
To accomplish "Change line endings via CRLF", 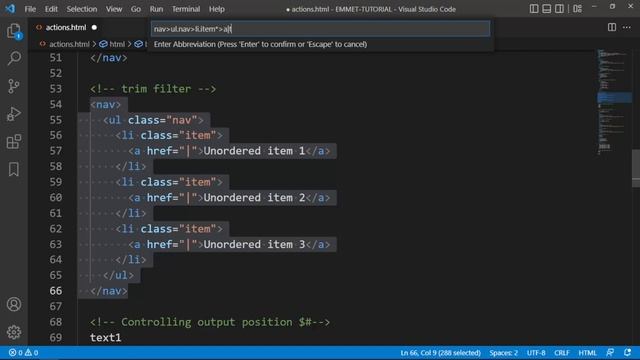I will point(562,353).
